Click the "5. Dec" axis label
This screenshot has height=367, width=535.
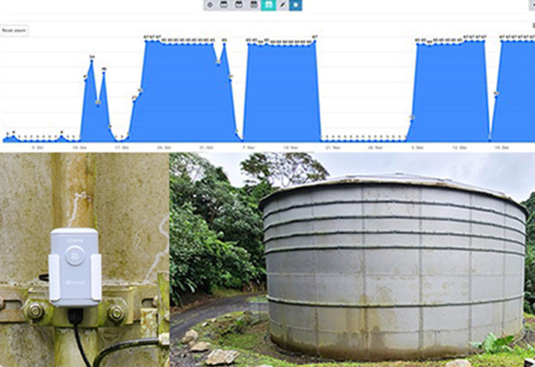pos(417,148)
